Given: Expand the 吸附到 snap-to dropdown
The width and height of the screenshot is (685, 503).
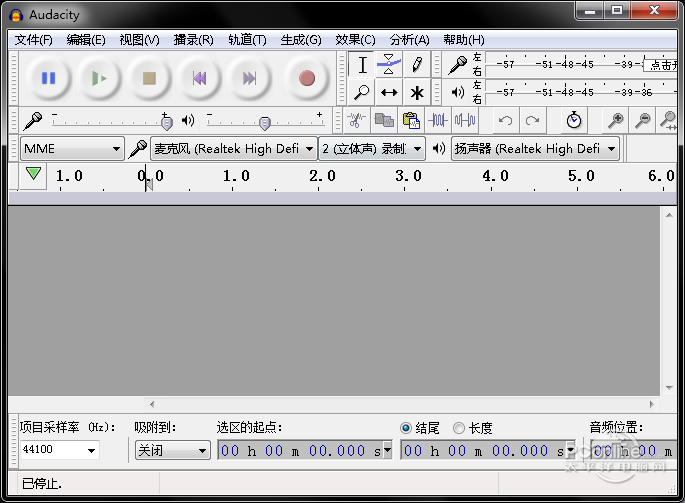Looking at the screenshot, I should point(173,451).
